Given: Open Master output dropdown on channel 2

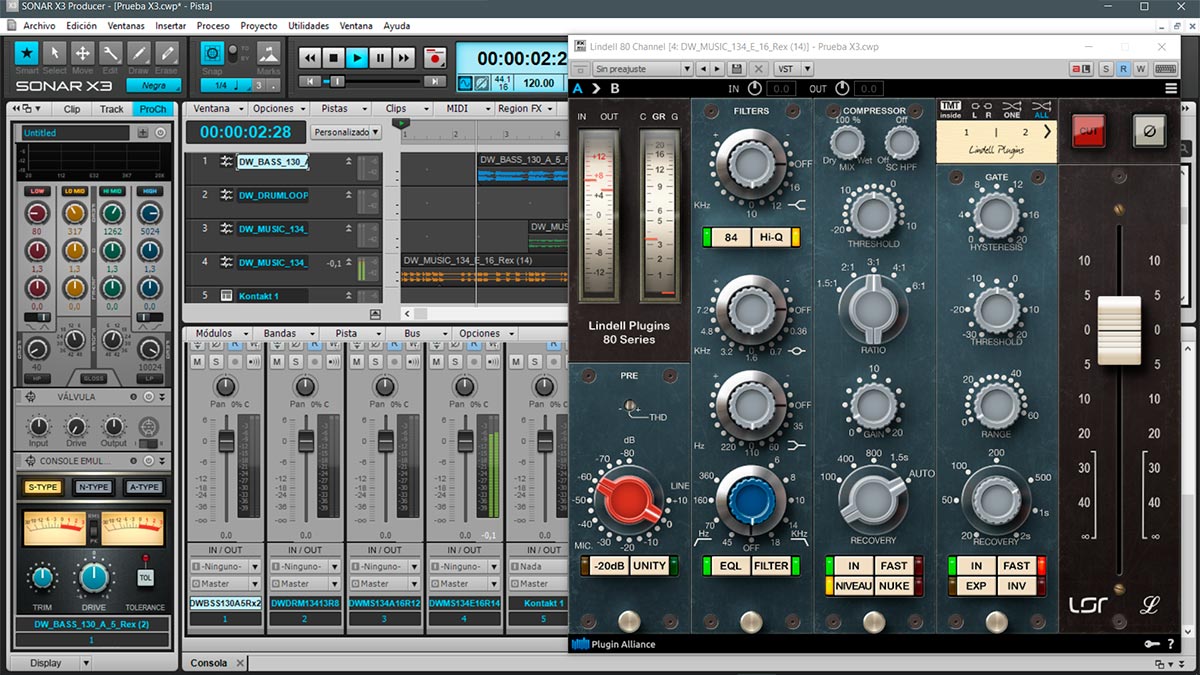Looking at the screenshot, I should click(305, 584).
